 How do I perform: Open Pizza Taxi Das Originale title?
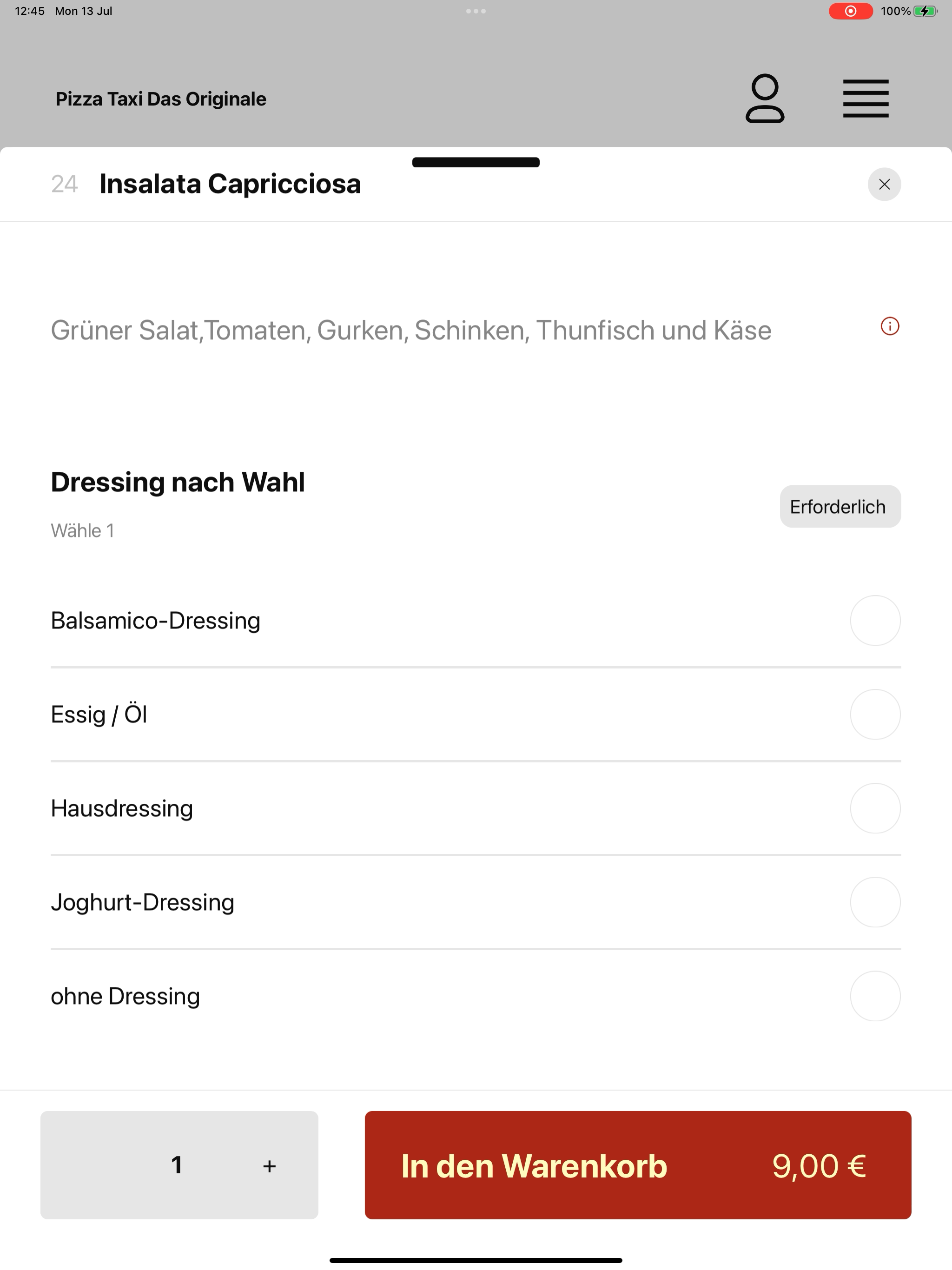click(x=161, y=99)
